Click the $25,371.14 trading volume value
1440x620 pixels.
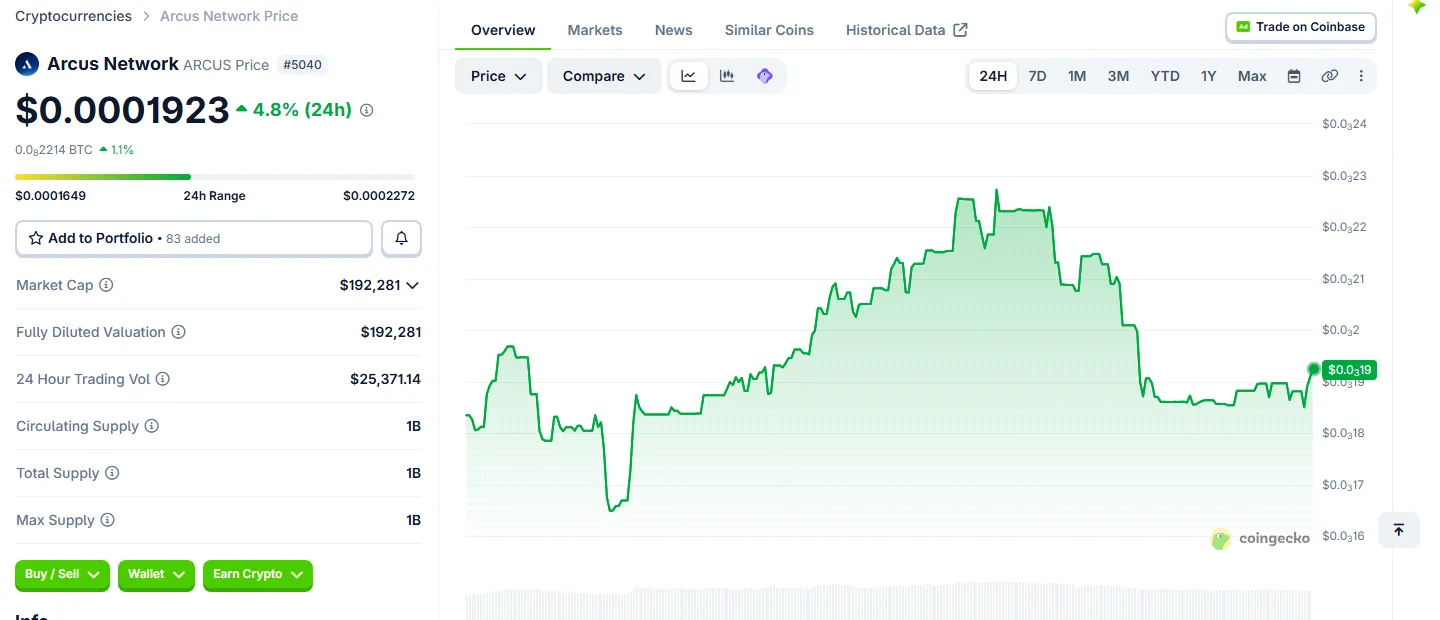(385, 379)
